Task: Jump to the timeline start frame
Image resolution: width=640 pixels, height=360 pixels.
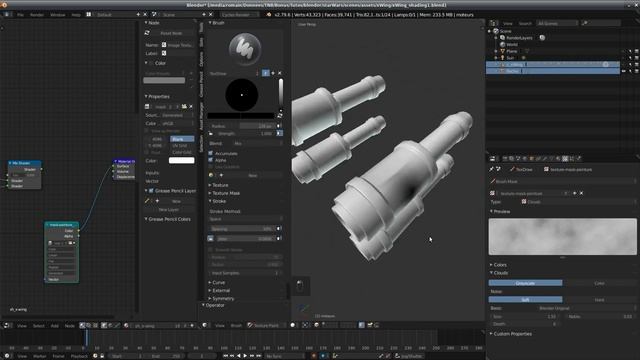Action: pyautogui.click(x=225, y=356)
